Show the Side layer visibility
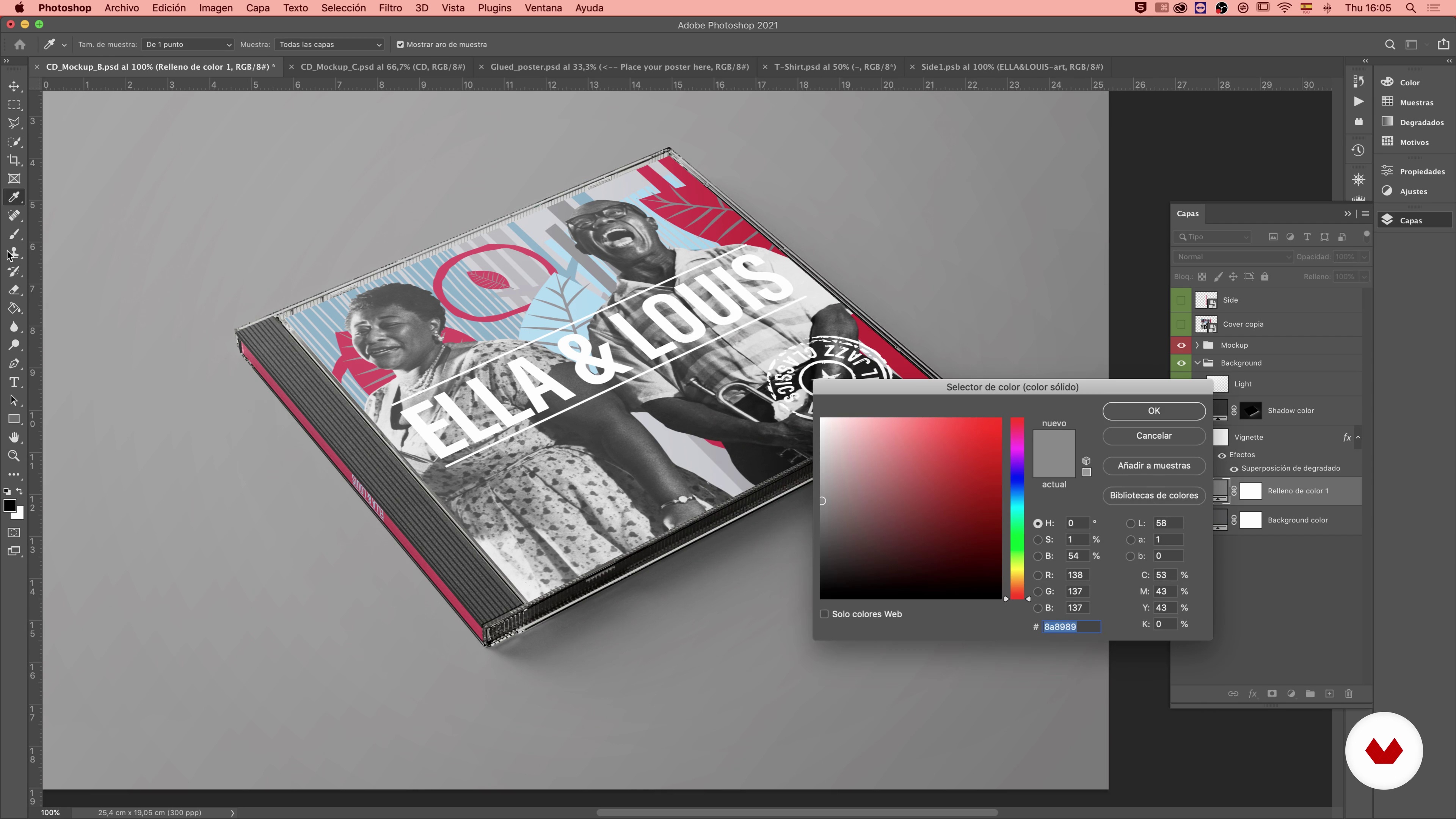 click(x=1181, y=300)
